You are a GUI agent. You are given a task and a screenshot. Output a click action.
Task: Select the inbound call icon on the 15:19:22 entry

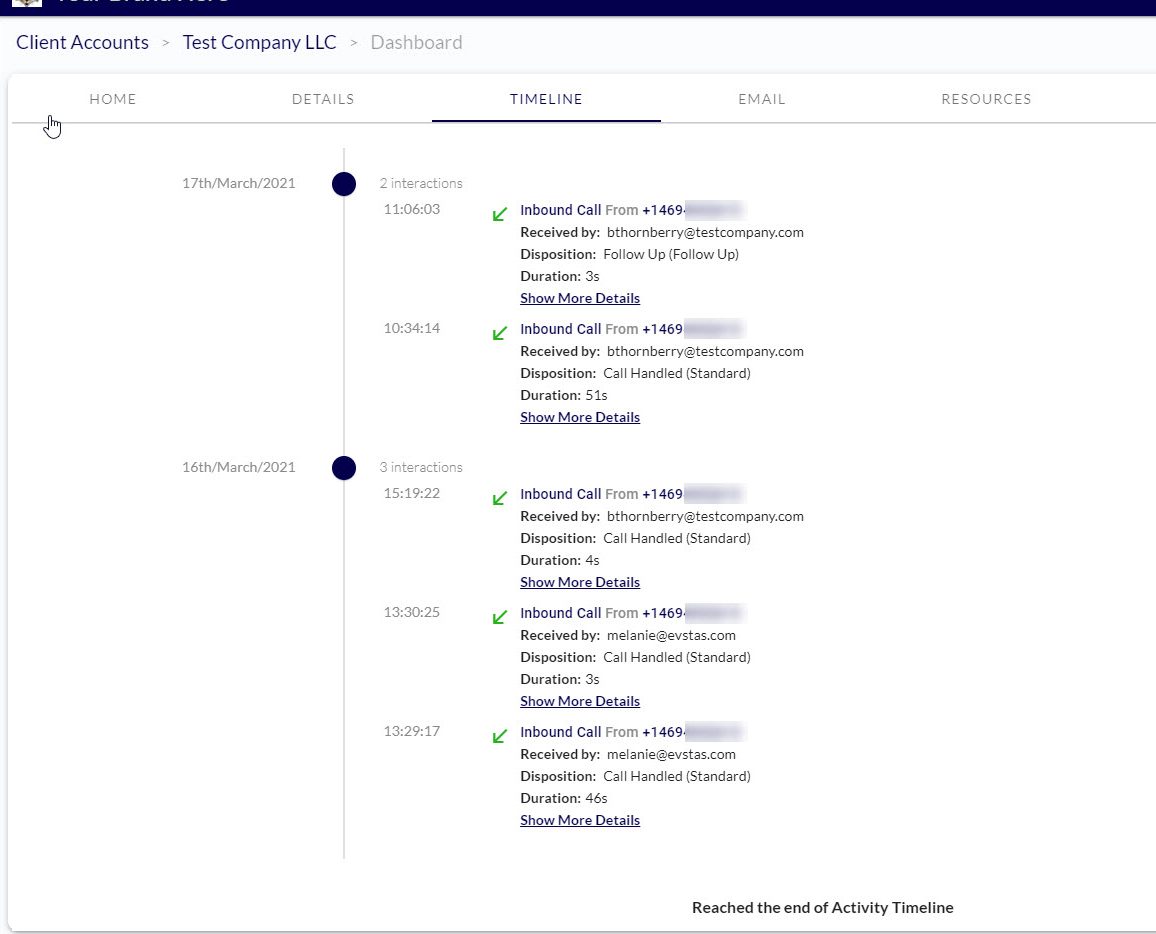[499, 497]
